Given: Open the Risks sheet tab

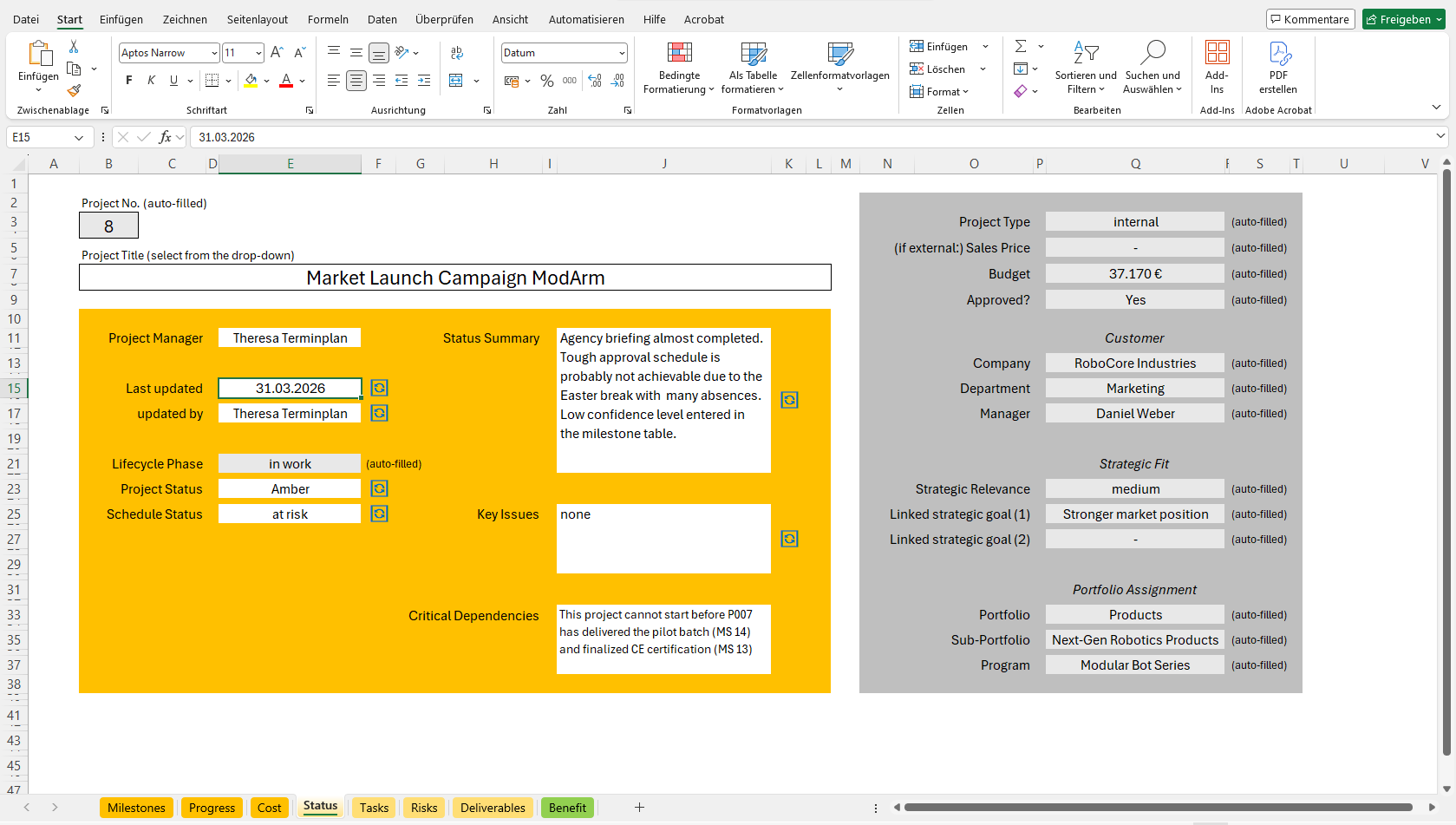Looking at the screenshot, I should click(424, 808).
